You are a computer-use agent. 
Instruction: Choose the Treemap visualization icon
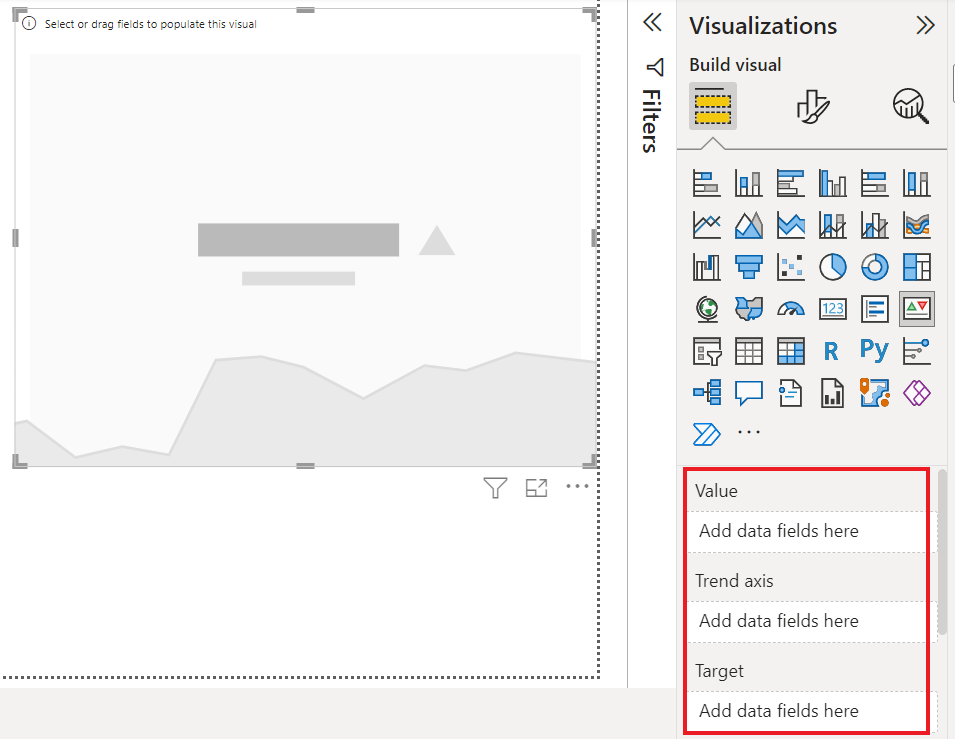pyautogui.click(x=917, y=267)
